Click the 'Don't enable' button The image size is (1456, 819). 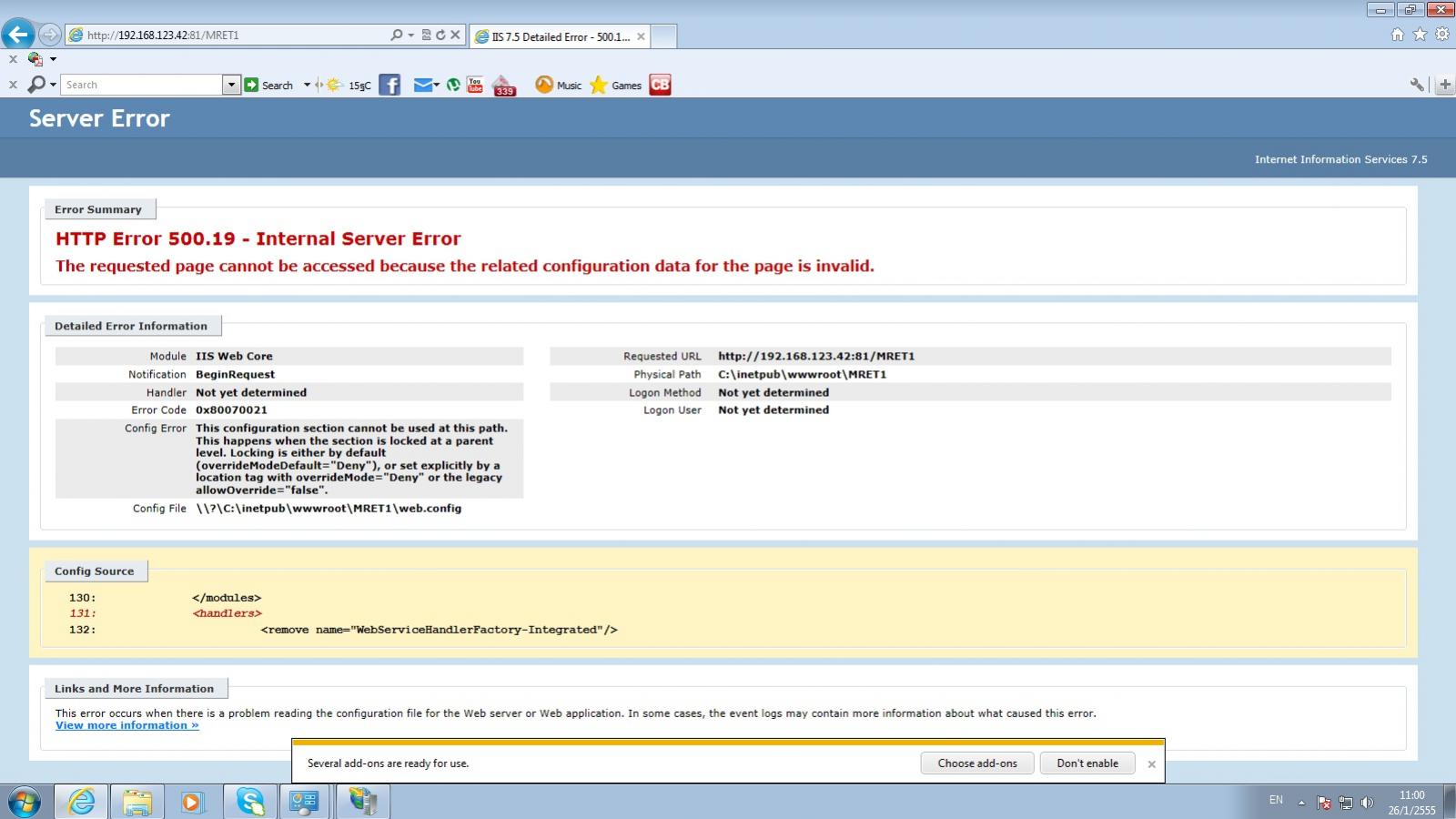pos(1087,763)
